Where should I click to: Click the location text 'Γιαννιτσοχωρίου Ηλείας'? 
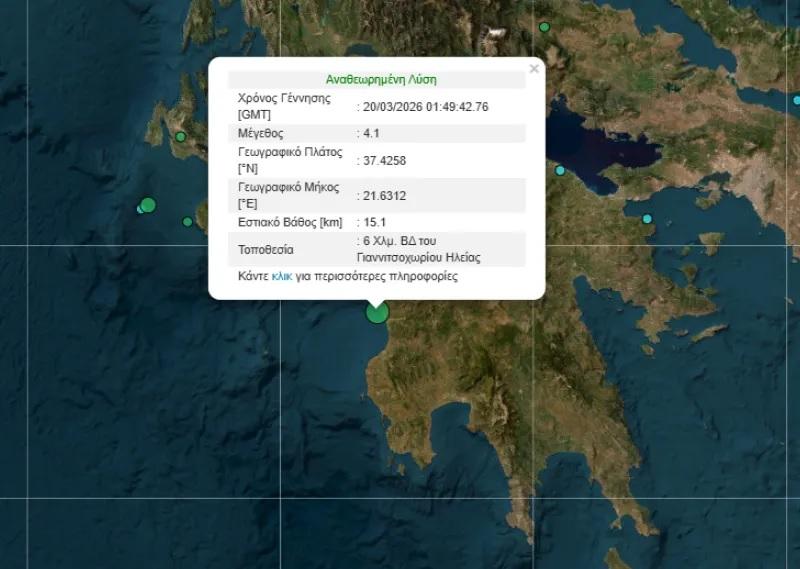pos(418,258)
